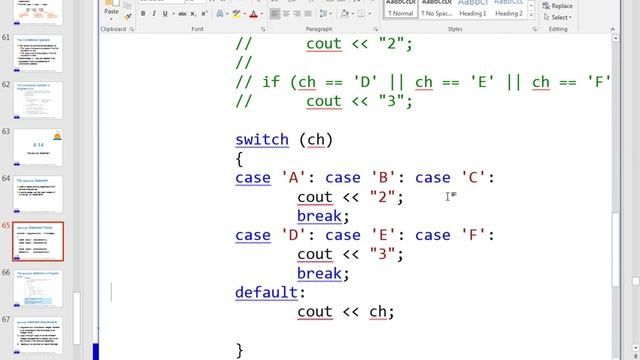
Task: Open underline style dropdown arrow
Action: coord(173,14)
